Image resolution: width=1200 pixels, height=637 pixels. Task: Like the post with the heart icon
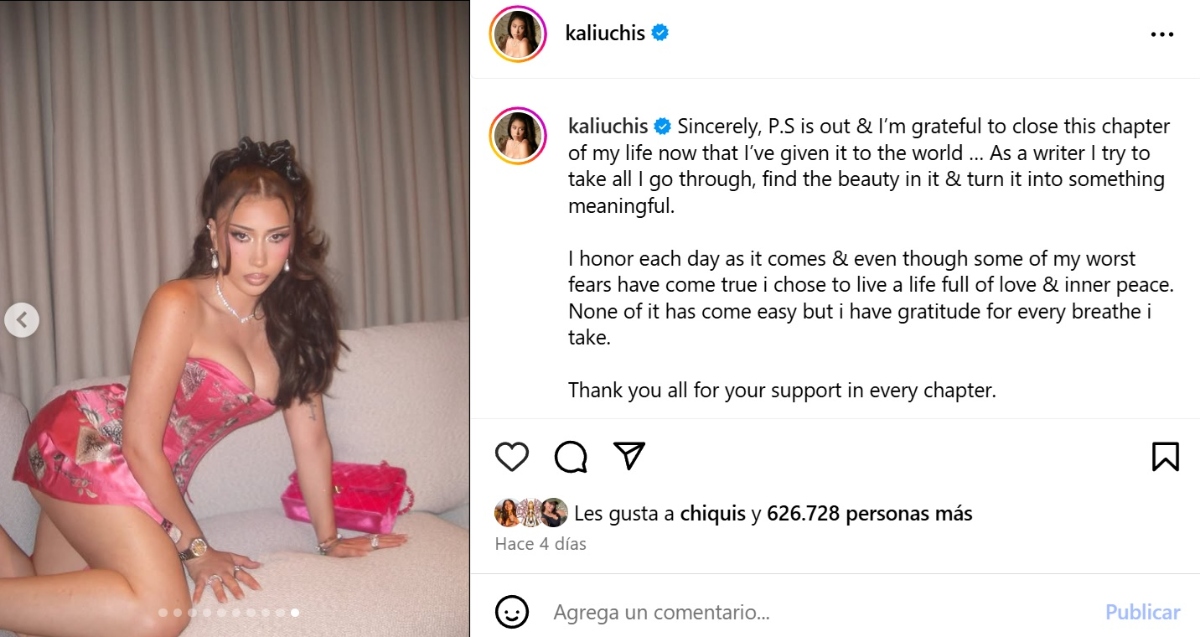[512, 457]
